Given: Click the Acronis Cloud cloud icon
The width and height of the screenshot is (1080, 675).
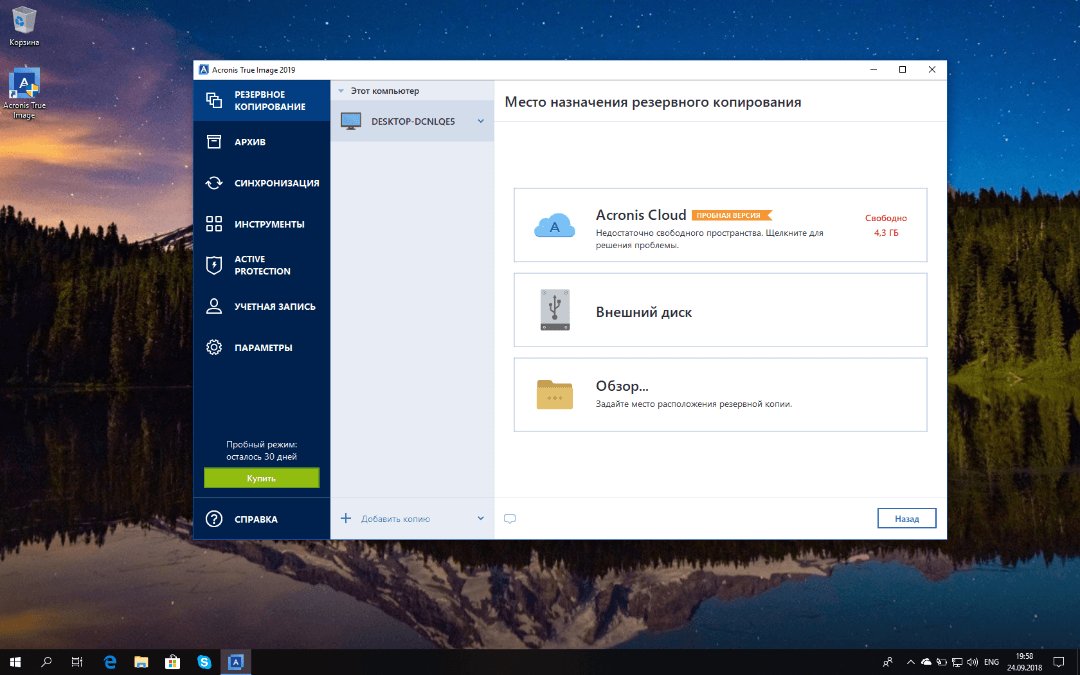Looking at the screenshot, I should pyautogui.click(x=554, y=226).
